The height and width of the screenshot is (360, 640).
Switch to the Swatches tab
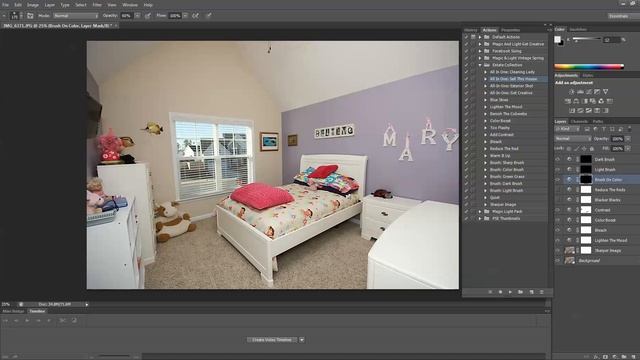pos(578,29)
